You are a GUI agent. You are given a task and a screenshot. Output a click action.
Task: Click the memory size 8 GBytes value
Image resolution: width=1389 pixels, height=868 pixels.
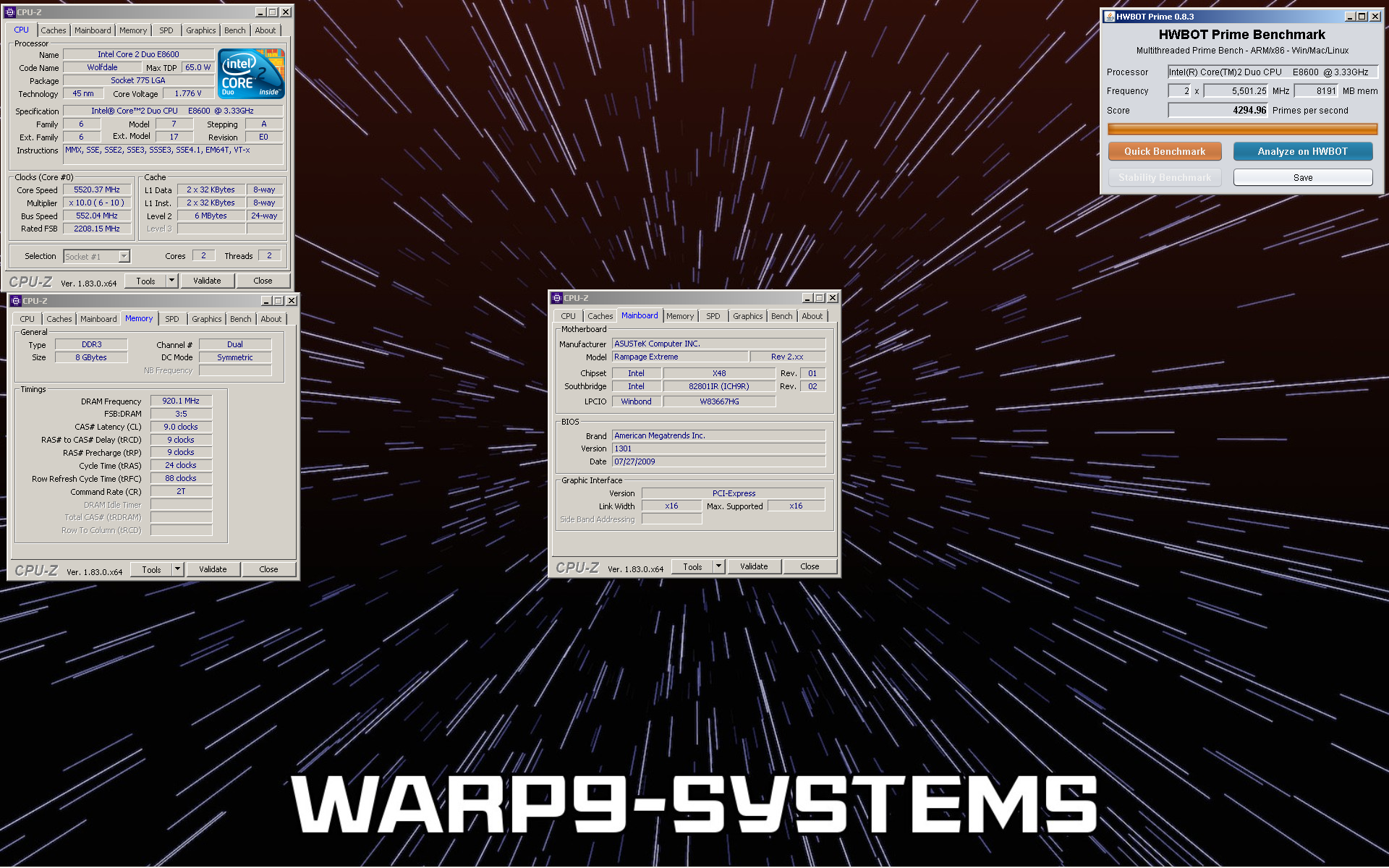[91, 357]
